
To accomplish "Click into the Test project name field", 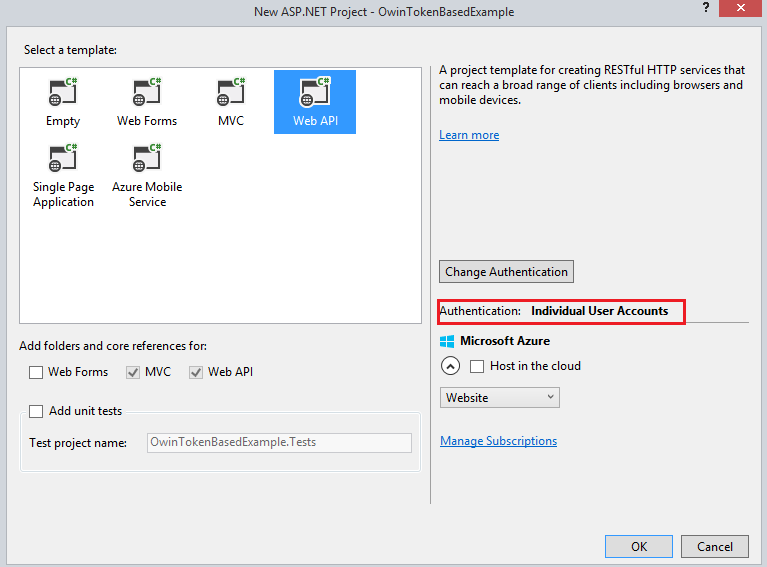I will pyautogui.click(x=278, y=442).
